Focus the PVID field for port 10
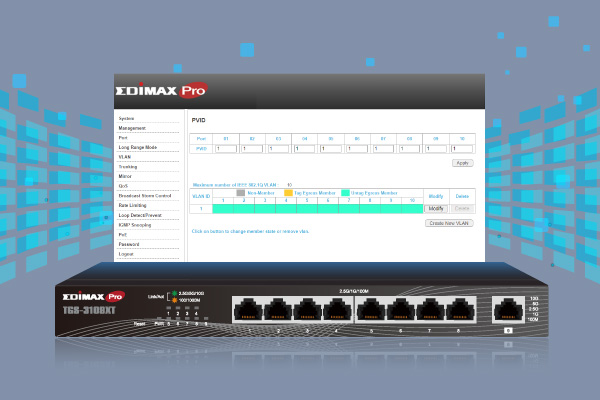 tap(462, 149)
